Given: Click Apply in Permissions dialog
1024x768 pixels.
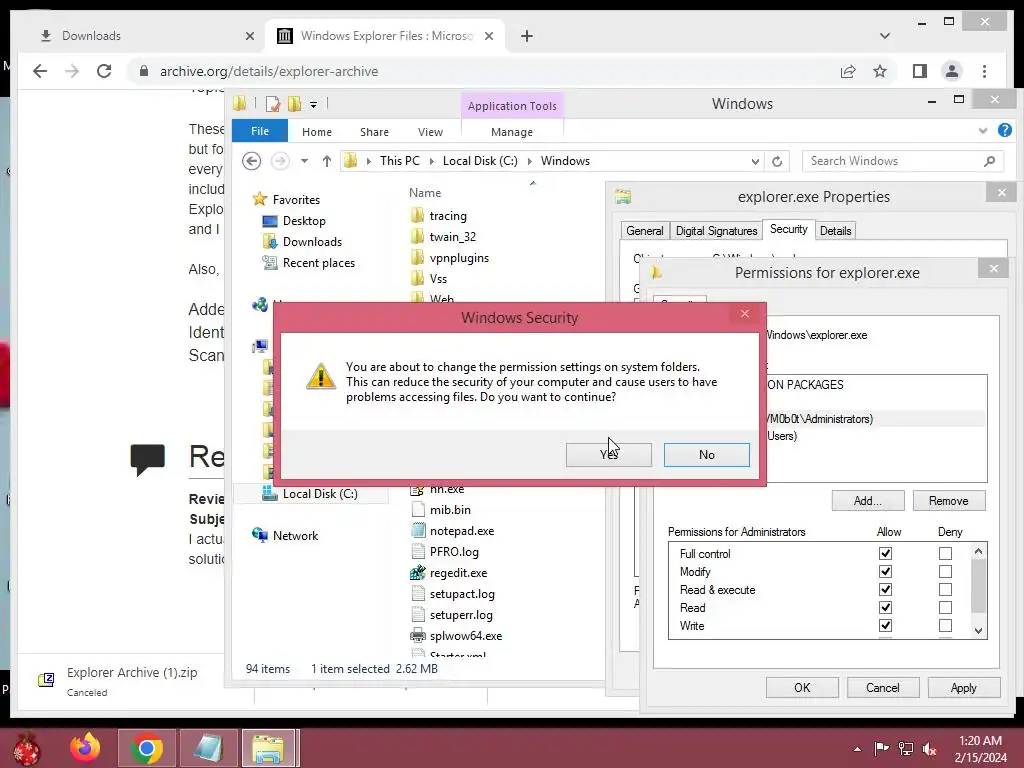Looking at the screenshot, I should pos(964,688).
